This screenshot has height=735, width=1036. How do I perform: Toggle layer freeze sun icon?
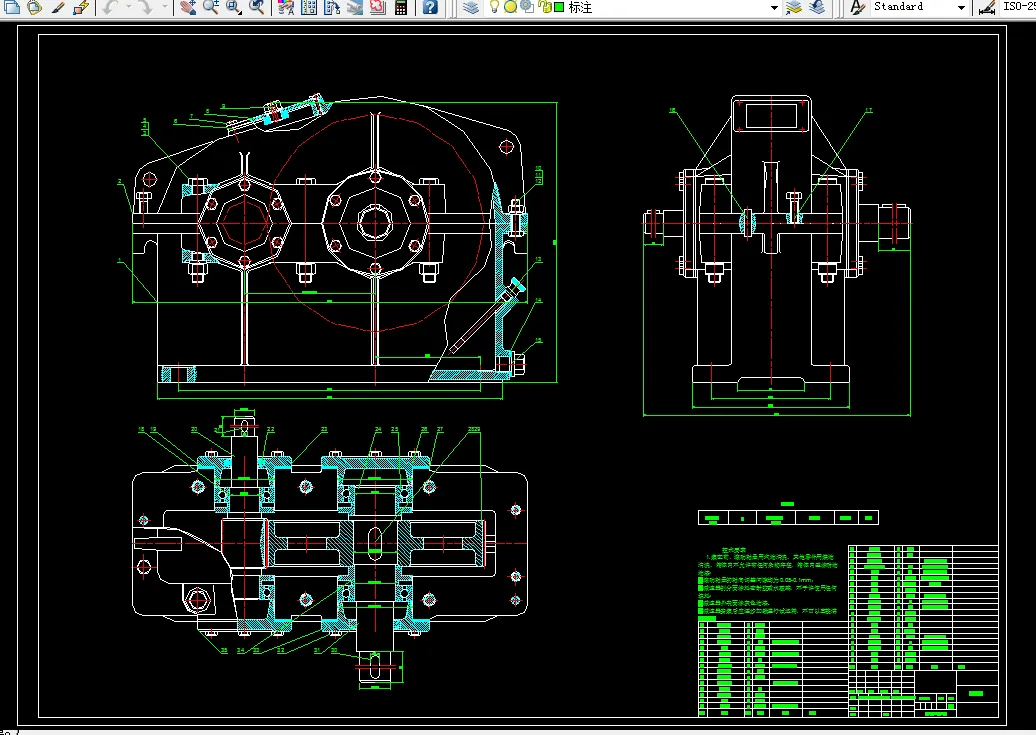pyautogui.click(x=510, y=7)
